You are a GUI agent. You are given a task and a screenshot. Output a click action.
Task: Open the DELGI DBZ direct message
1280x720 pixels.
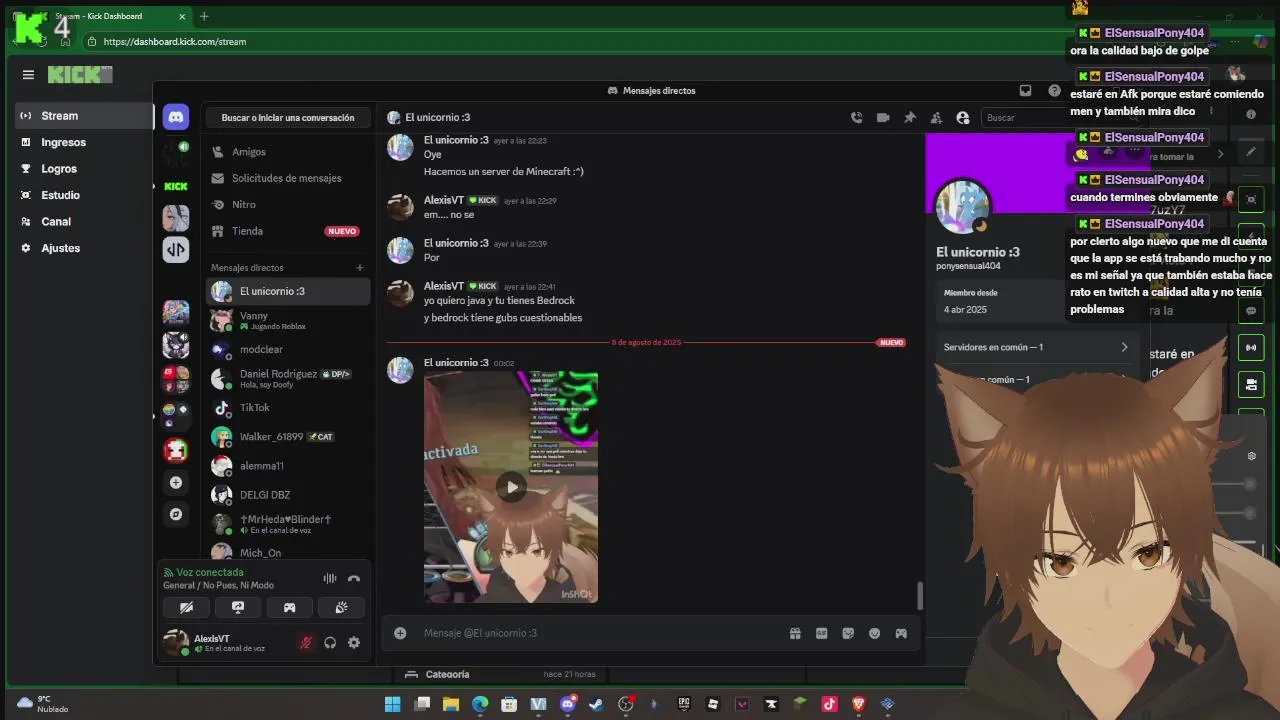289,495
